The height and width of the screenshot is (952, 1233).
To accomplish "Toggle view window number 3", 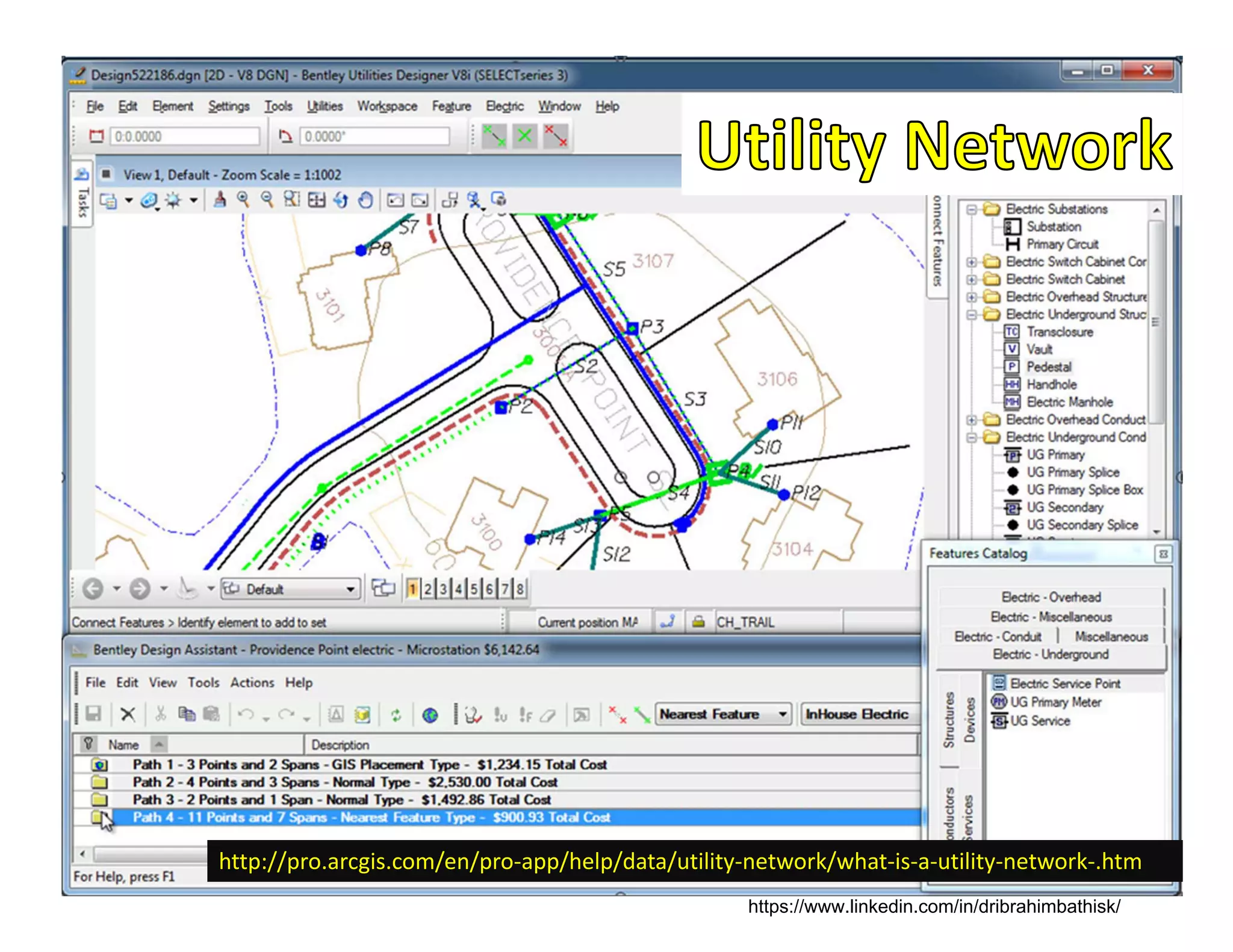I will pyautogui.click(x=443, y=589).
